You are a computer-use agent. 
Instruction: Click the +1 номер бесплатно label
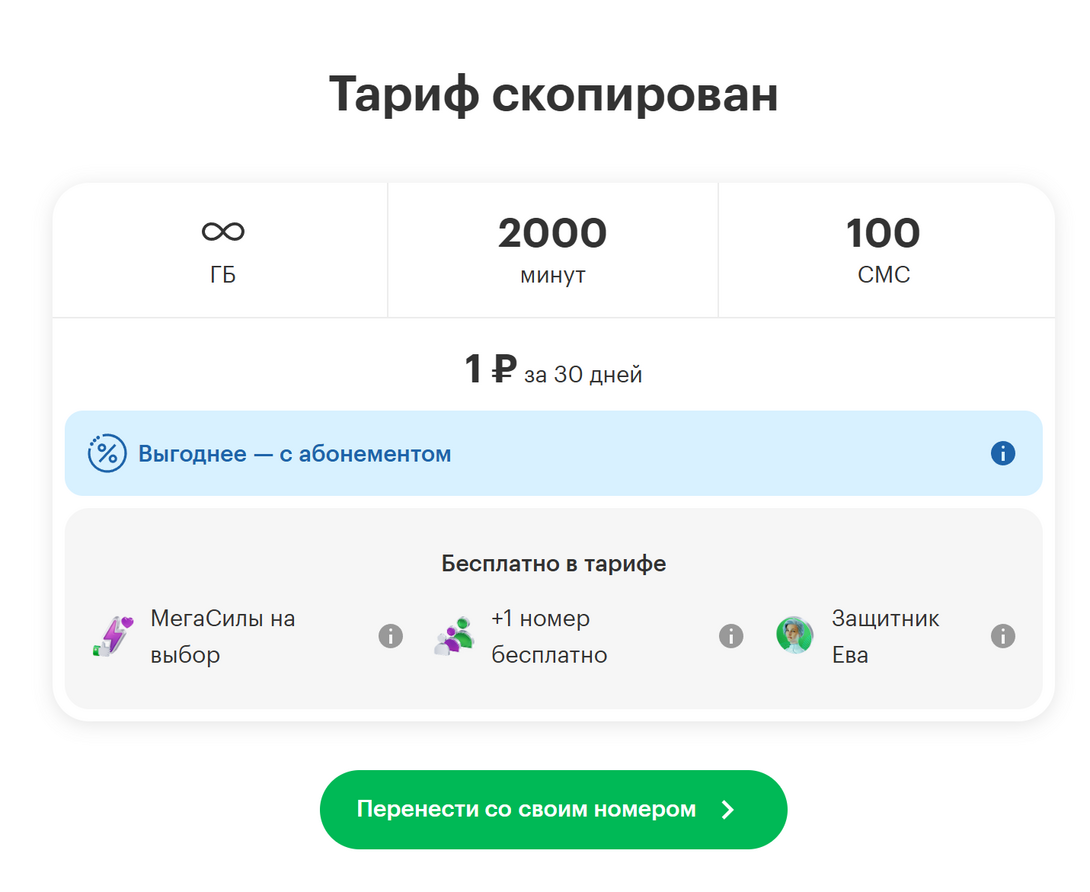549,636
